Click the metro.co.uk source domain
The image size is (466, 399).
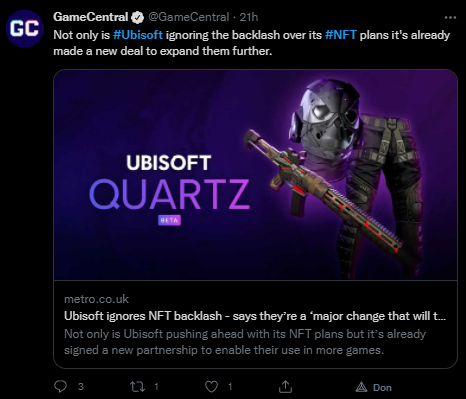click(x=96, y=299)
